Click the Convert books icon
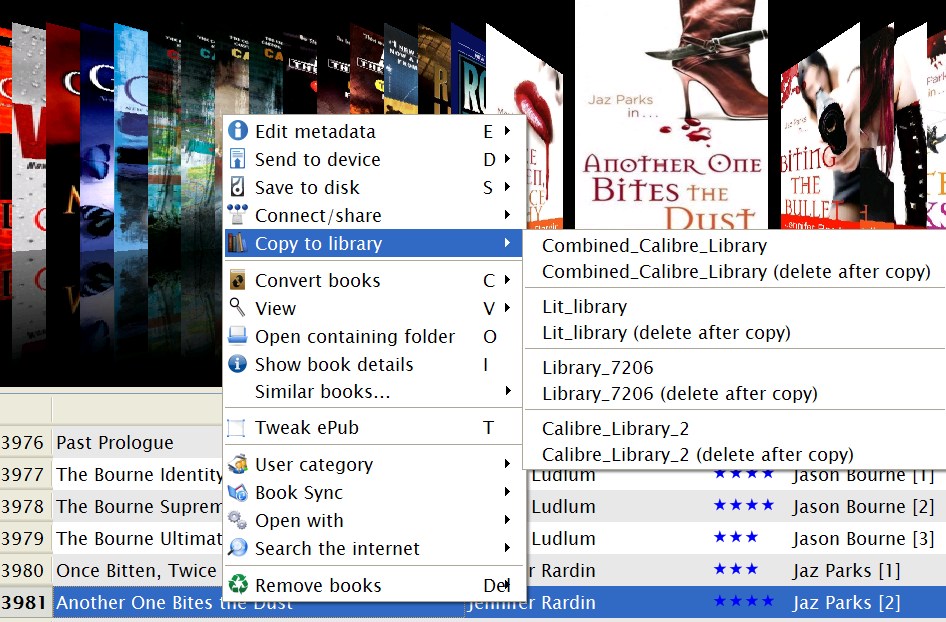This screenshot has width=946, height=622. click(x=238, y=280)
